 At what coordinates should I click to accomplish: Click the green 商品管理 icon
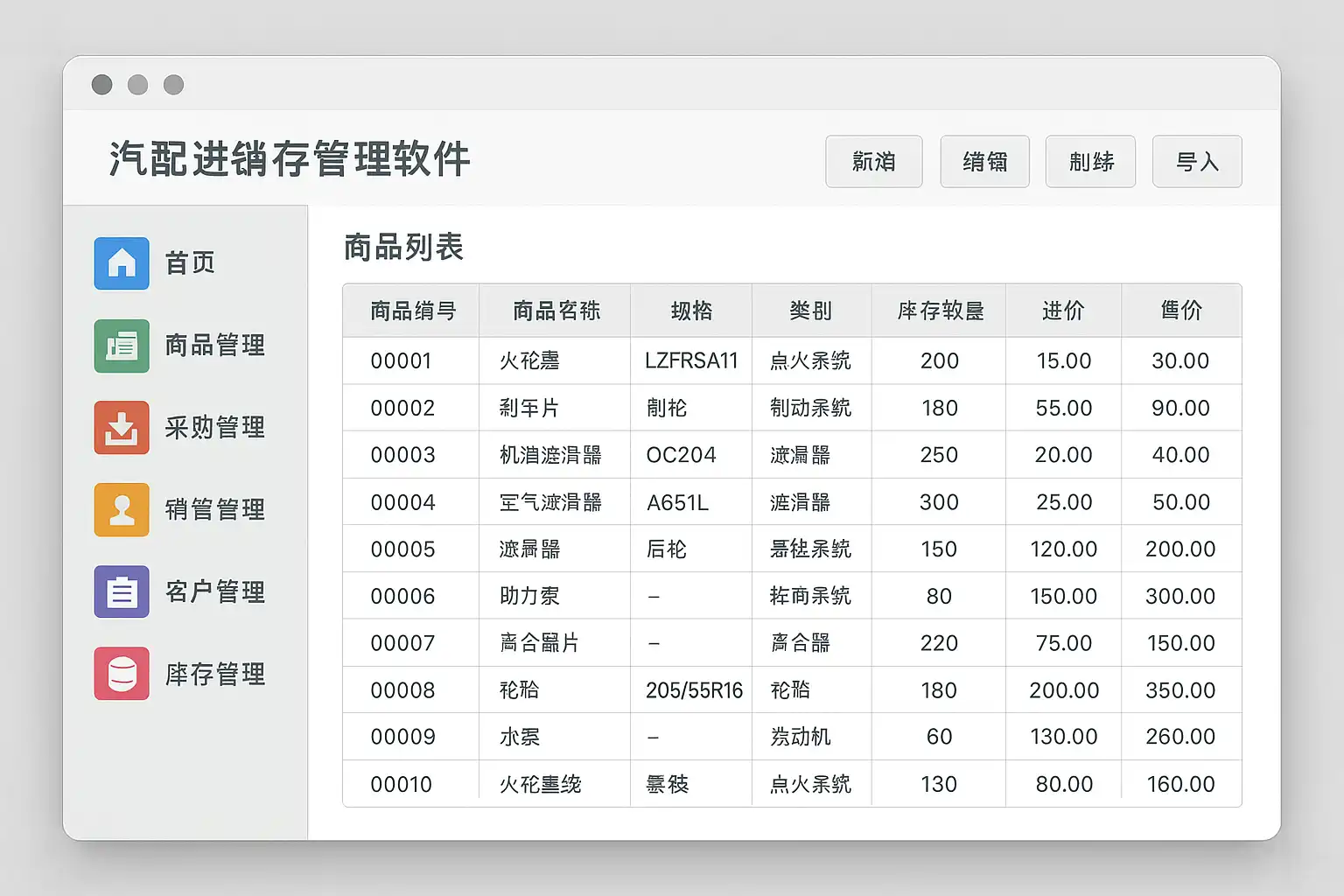[122, 346]
